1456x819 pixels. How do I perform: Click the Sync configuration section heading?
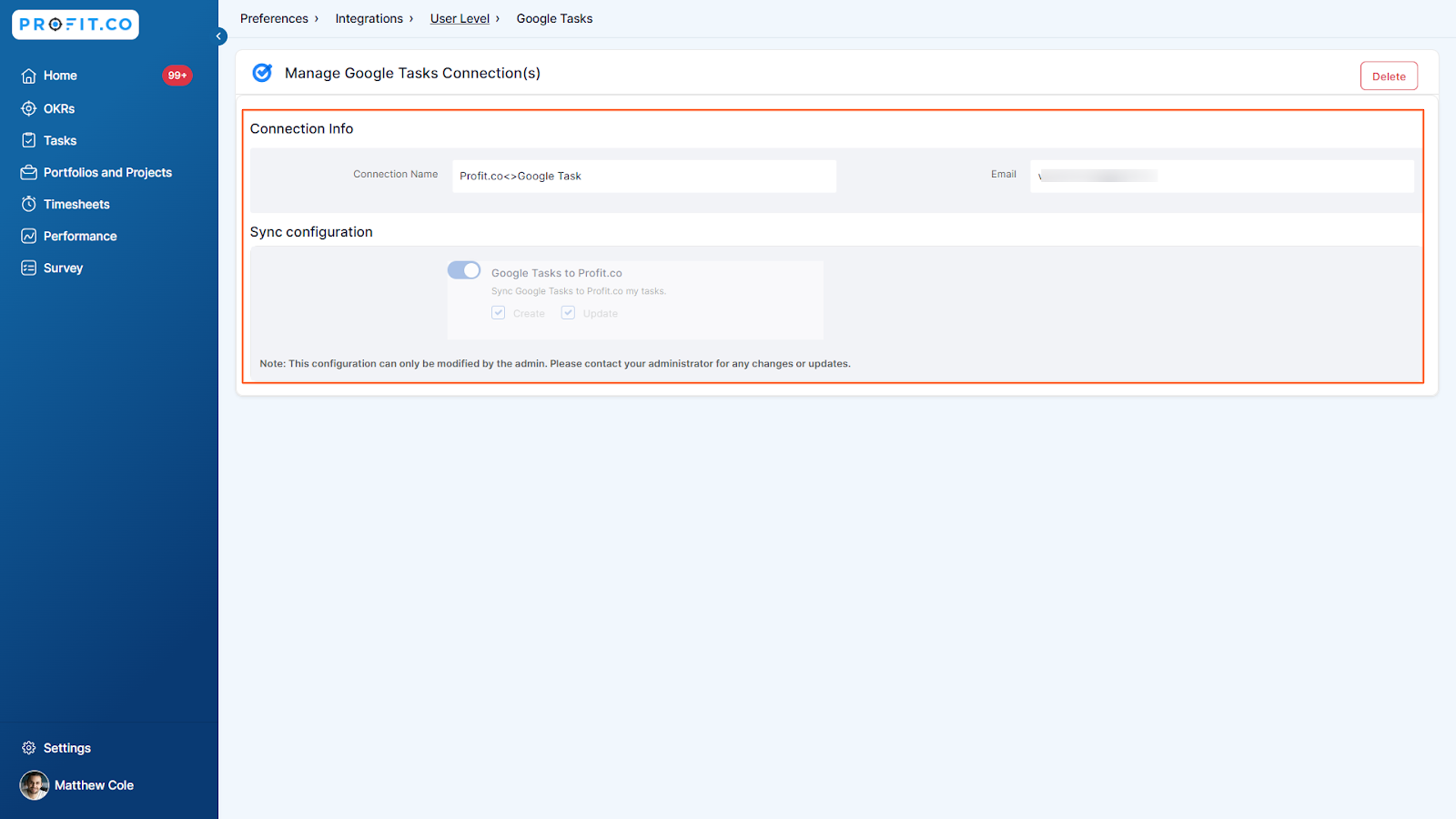(311, 232)
